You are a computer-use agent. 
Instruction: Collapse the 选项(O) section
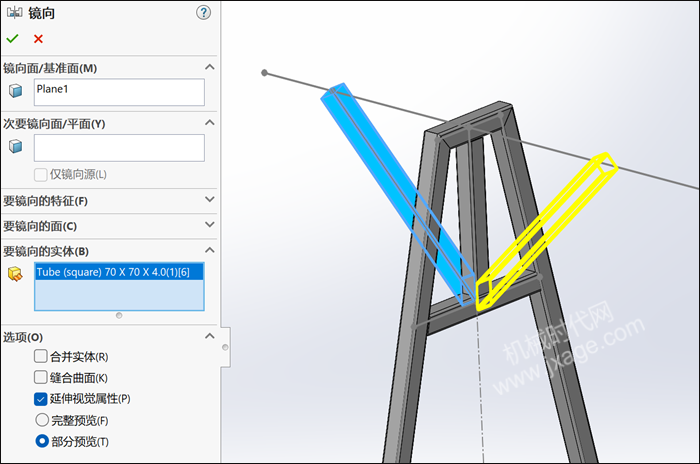[x=209, y=336]
